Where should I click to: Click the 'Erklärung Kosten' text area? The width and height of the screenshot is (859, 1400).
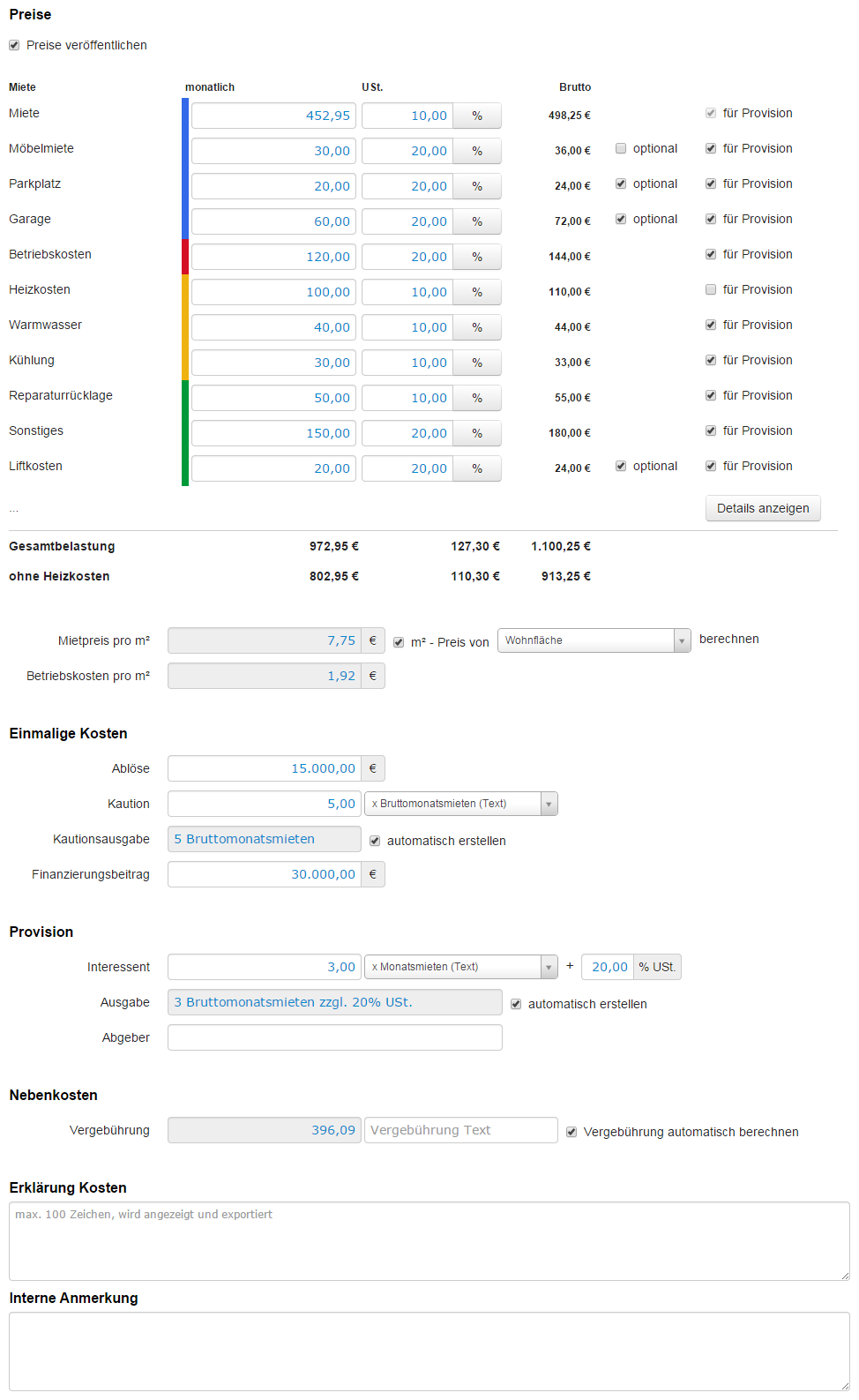coord(429,1241)
